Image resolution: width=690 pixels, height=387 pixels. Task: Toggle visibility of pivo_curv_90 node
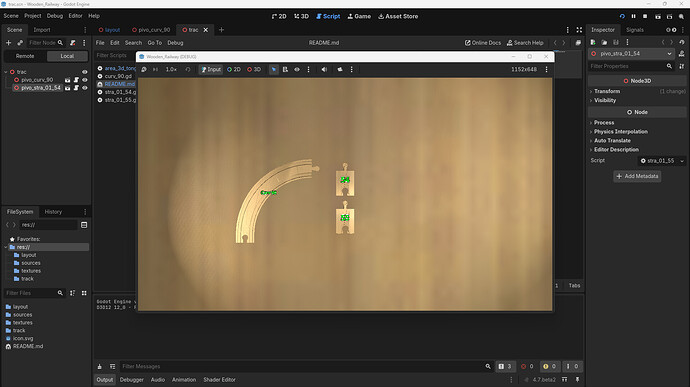coord(84,80)
